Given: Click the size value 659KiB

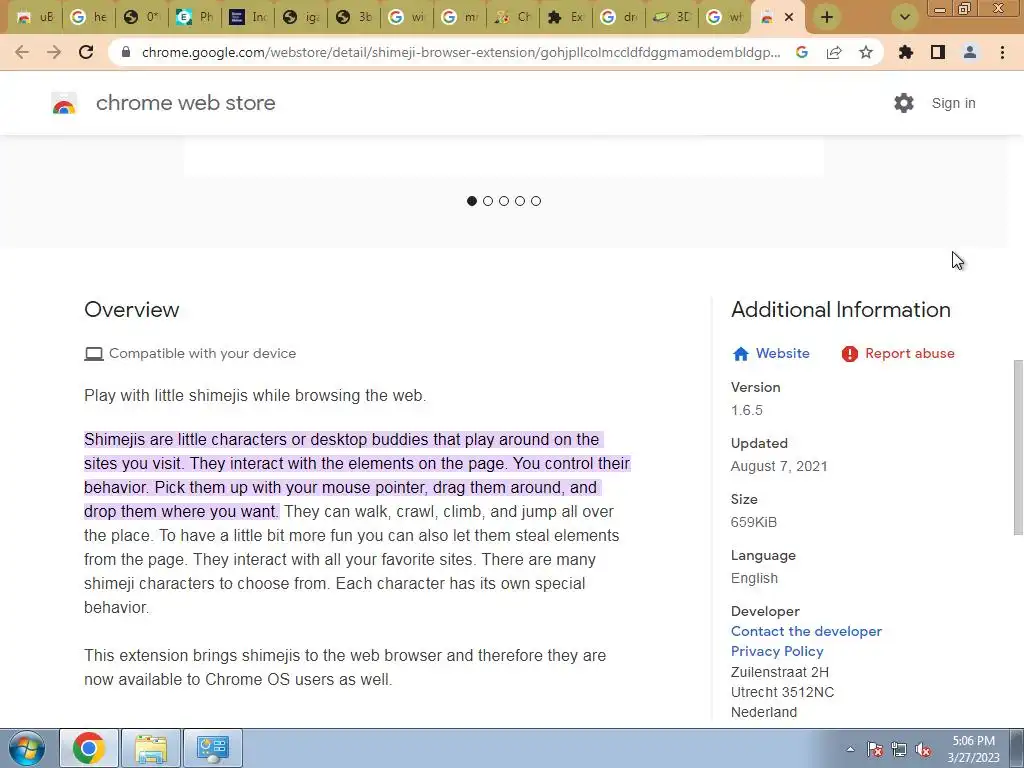Looking at the screenshot, I should click(x=754, y=522).
